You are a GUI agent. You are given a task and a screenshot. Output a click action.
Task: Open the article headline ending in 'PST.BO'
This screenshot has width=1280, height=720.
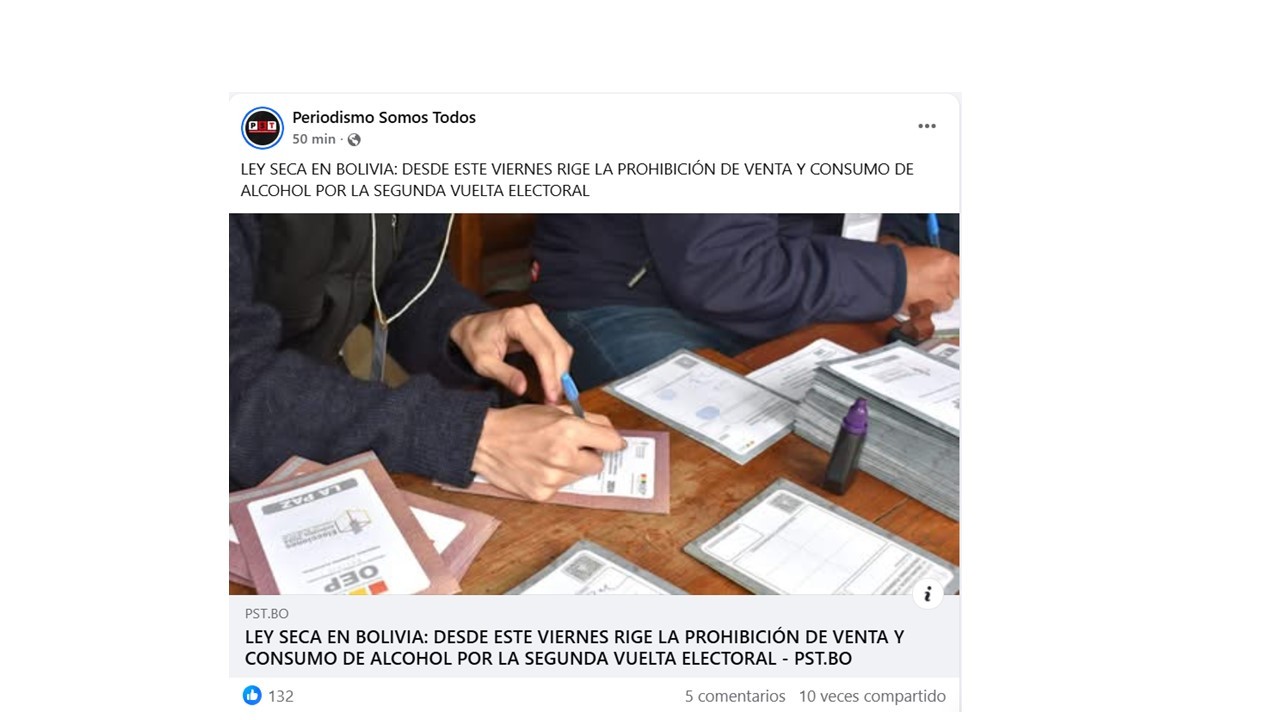point(574,648)
